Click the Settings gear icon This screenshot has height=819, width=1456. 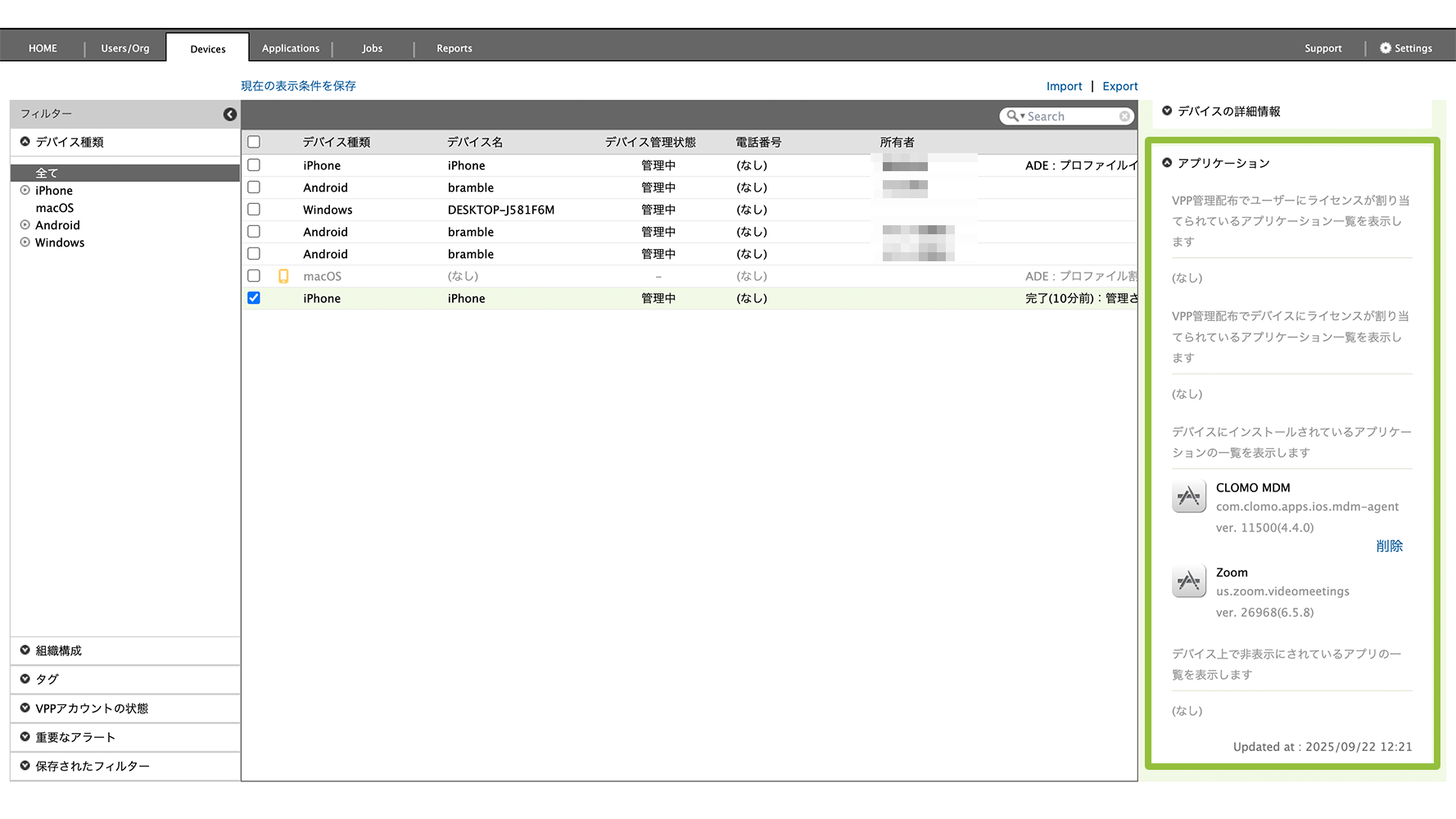point(1385,48)
